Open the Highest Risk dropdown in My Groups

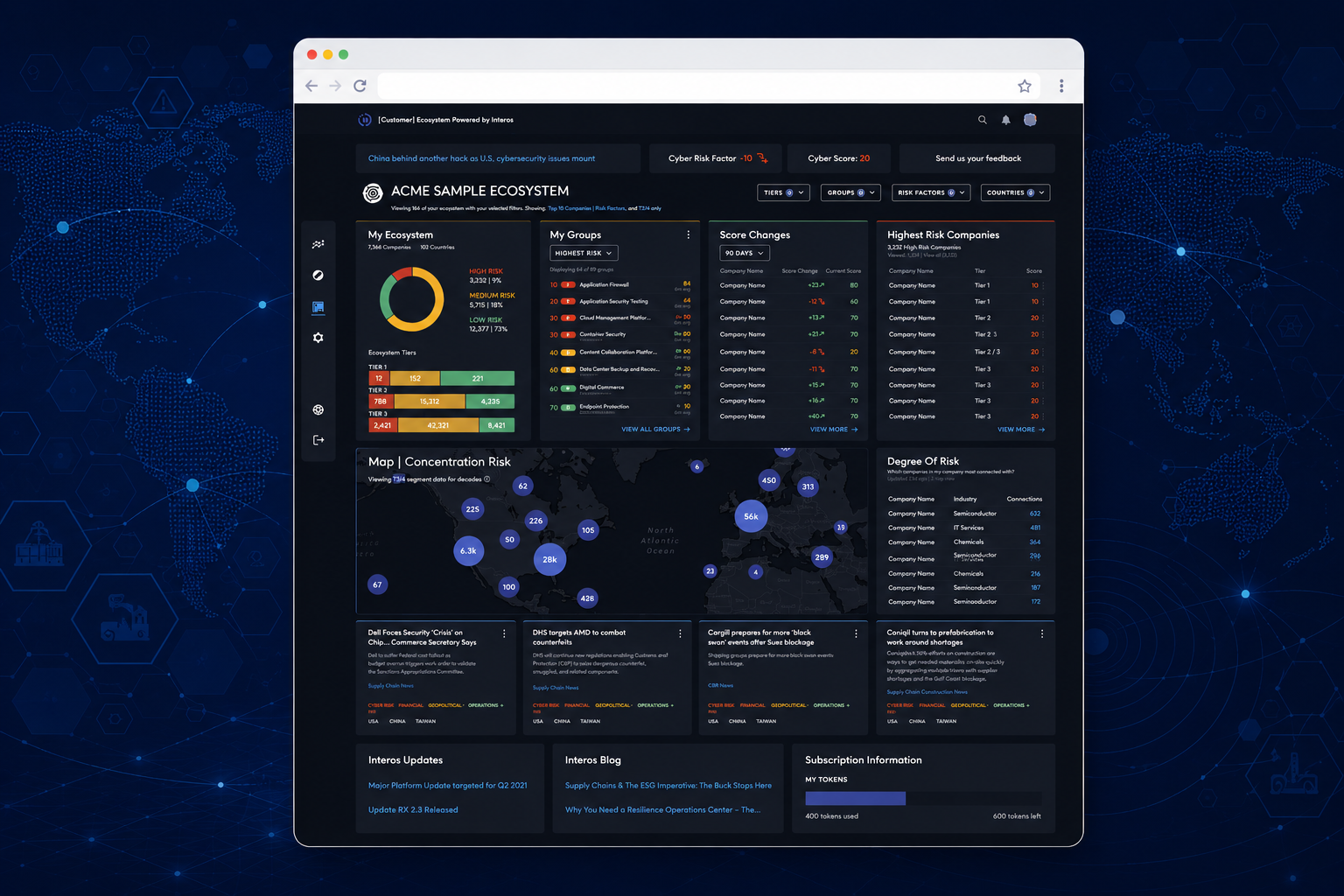click(584, 253)
